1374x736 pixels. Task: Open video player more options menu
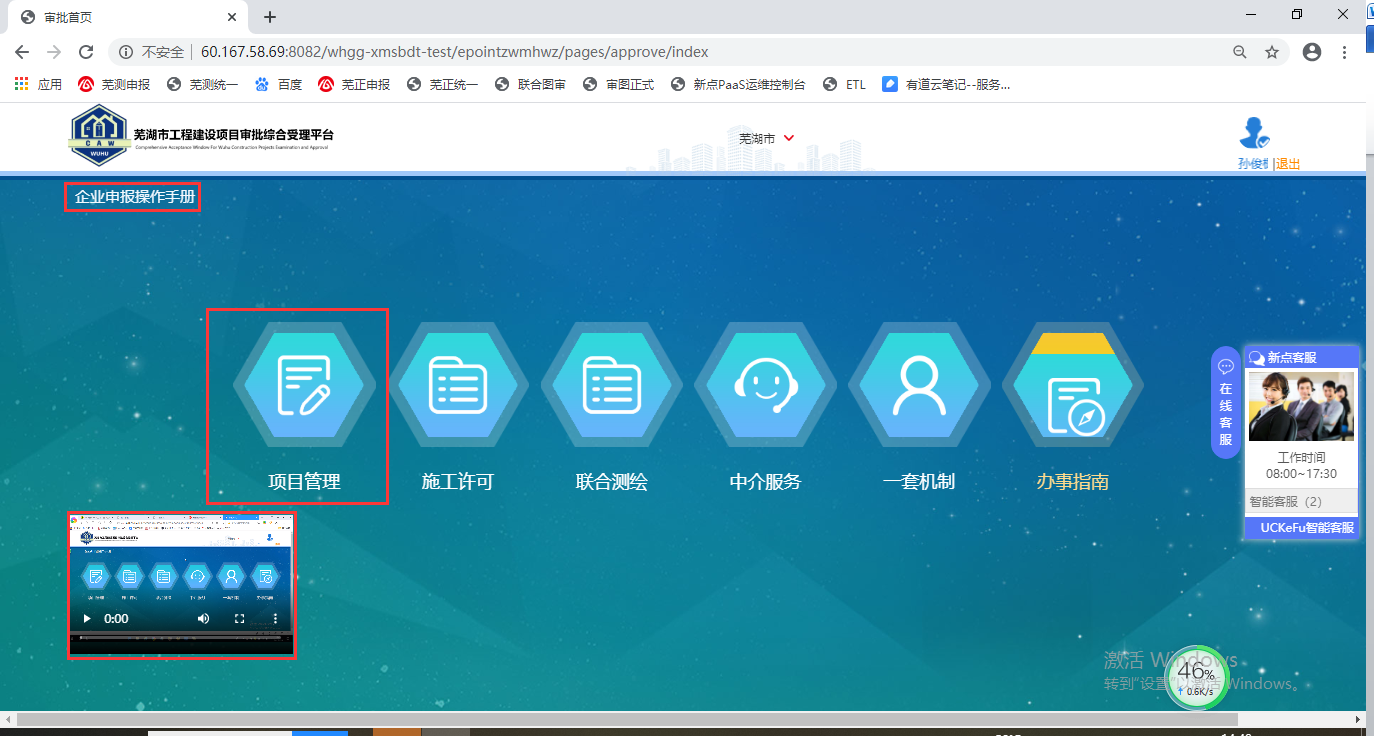click(x=275, y=619)
